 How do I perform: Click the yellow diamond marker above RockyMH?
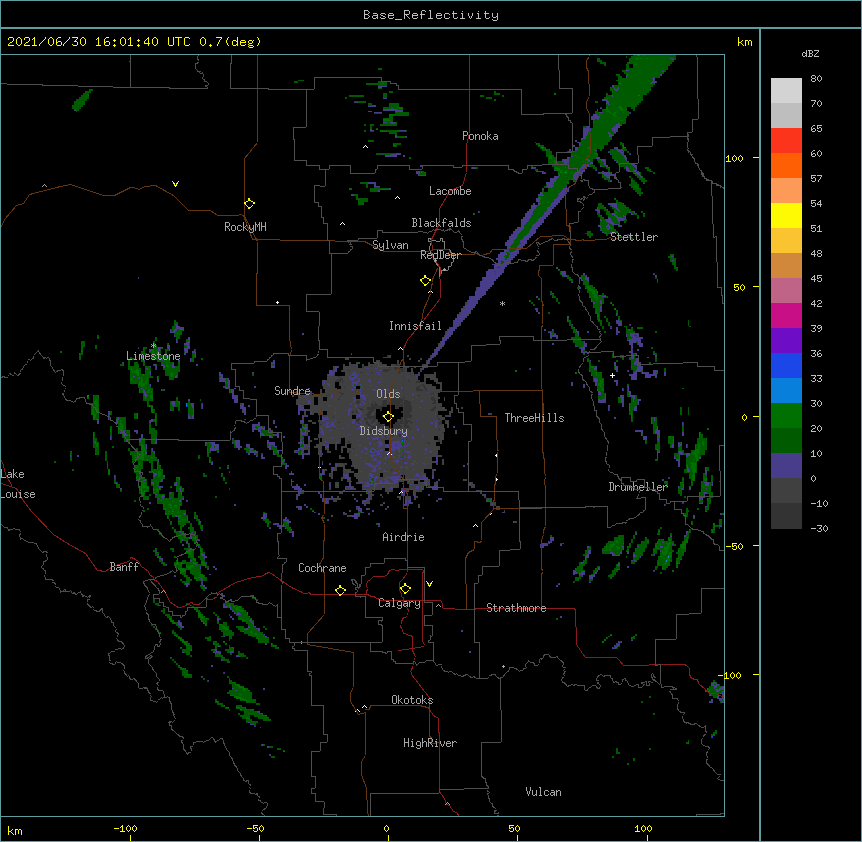249,204
